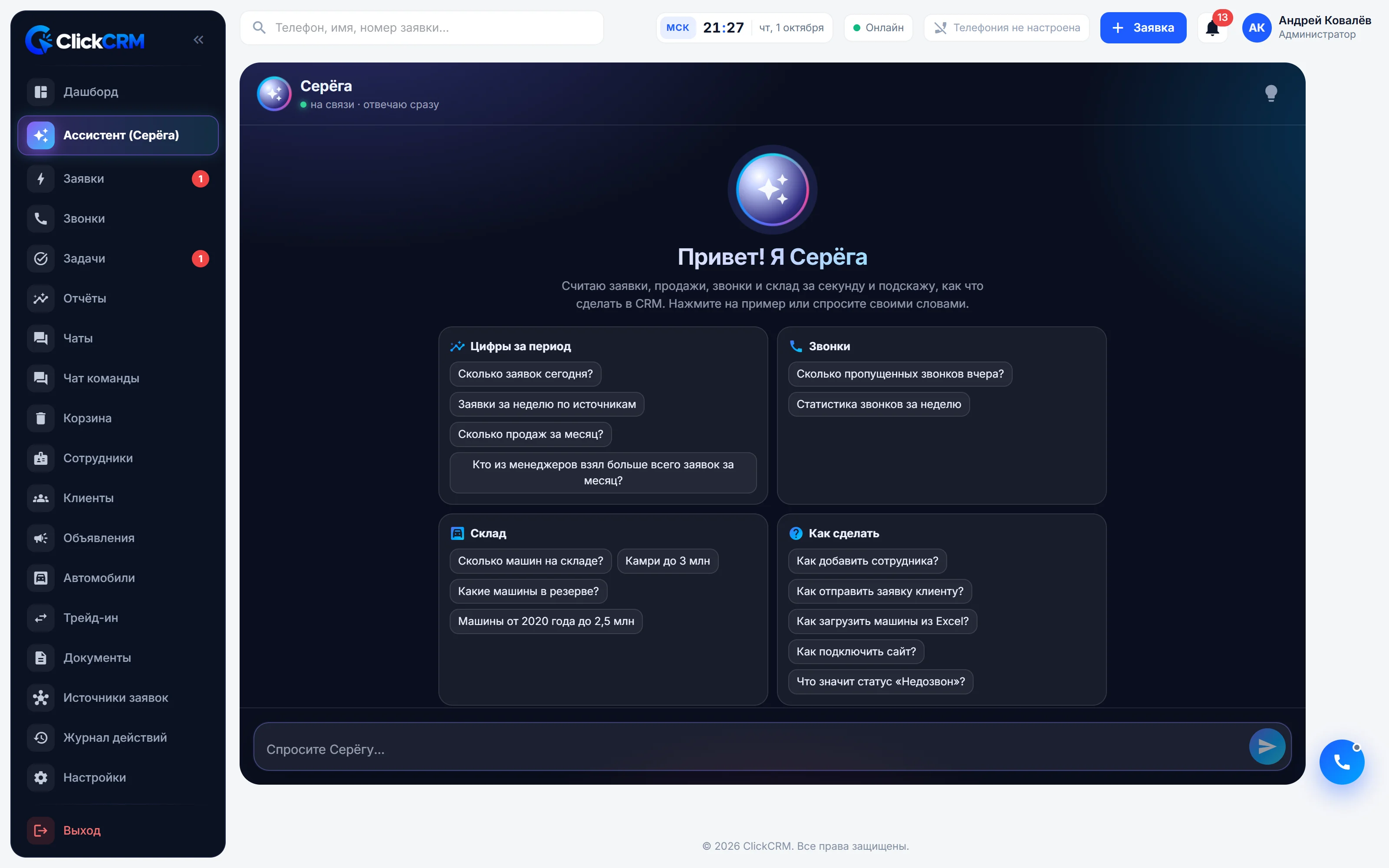The width and height of the screenshot is (1389, 868).
Task: Open the Задачи section
Action: [x=118, y=258]
